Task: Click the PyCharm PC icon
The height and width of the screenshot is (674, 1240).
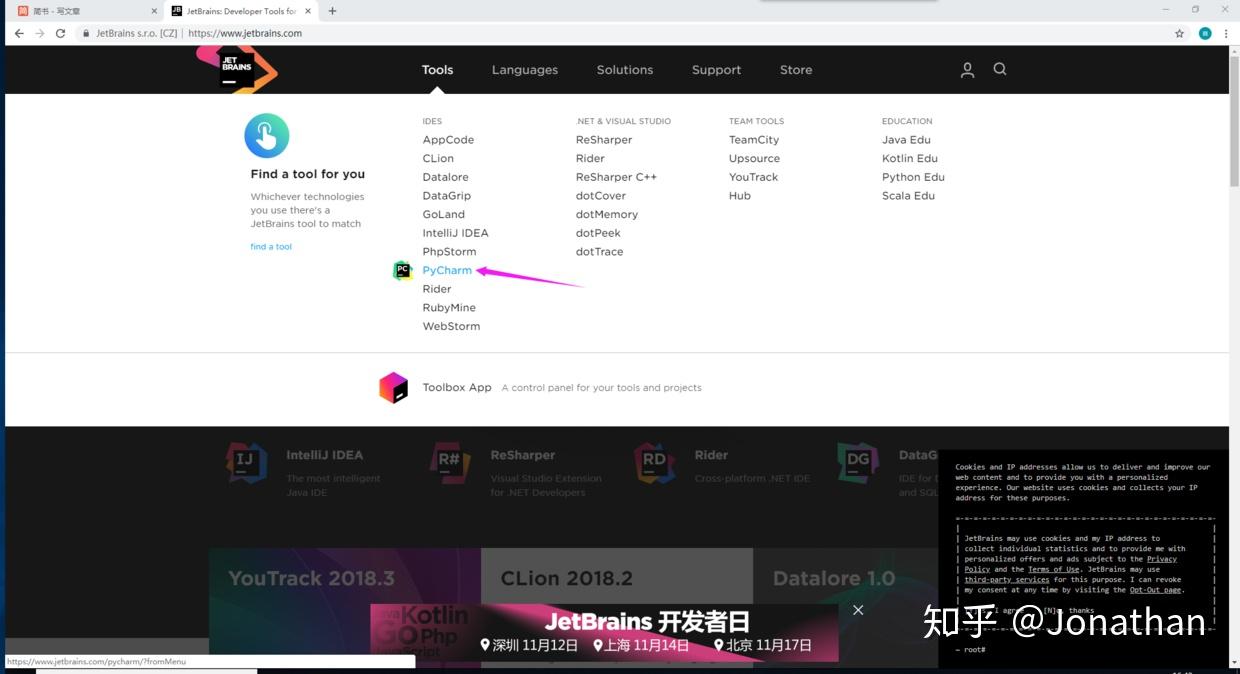Action: pos(402,270)
